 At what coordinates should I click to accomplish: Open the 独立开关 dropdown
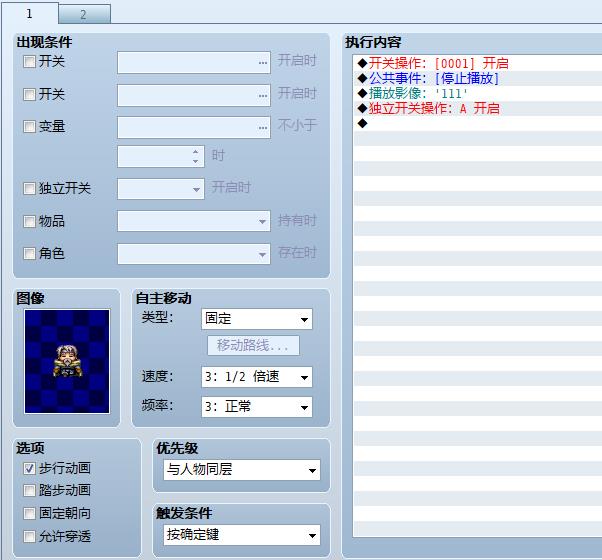(x=161, y=189)
